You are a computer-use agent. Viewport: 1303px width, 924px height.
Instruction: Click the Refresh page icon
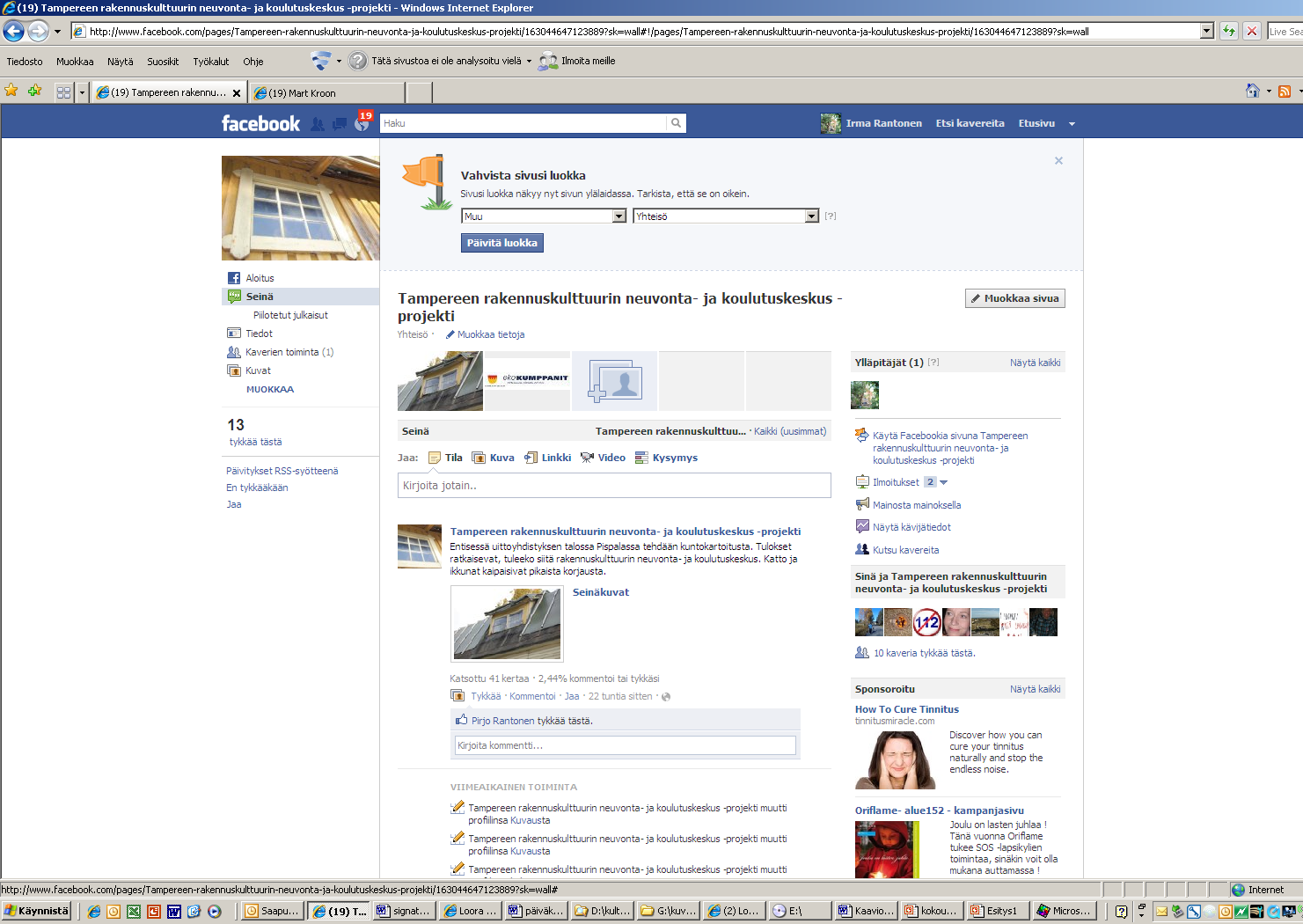[x=1229, y=31]
